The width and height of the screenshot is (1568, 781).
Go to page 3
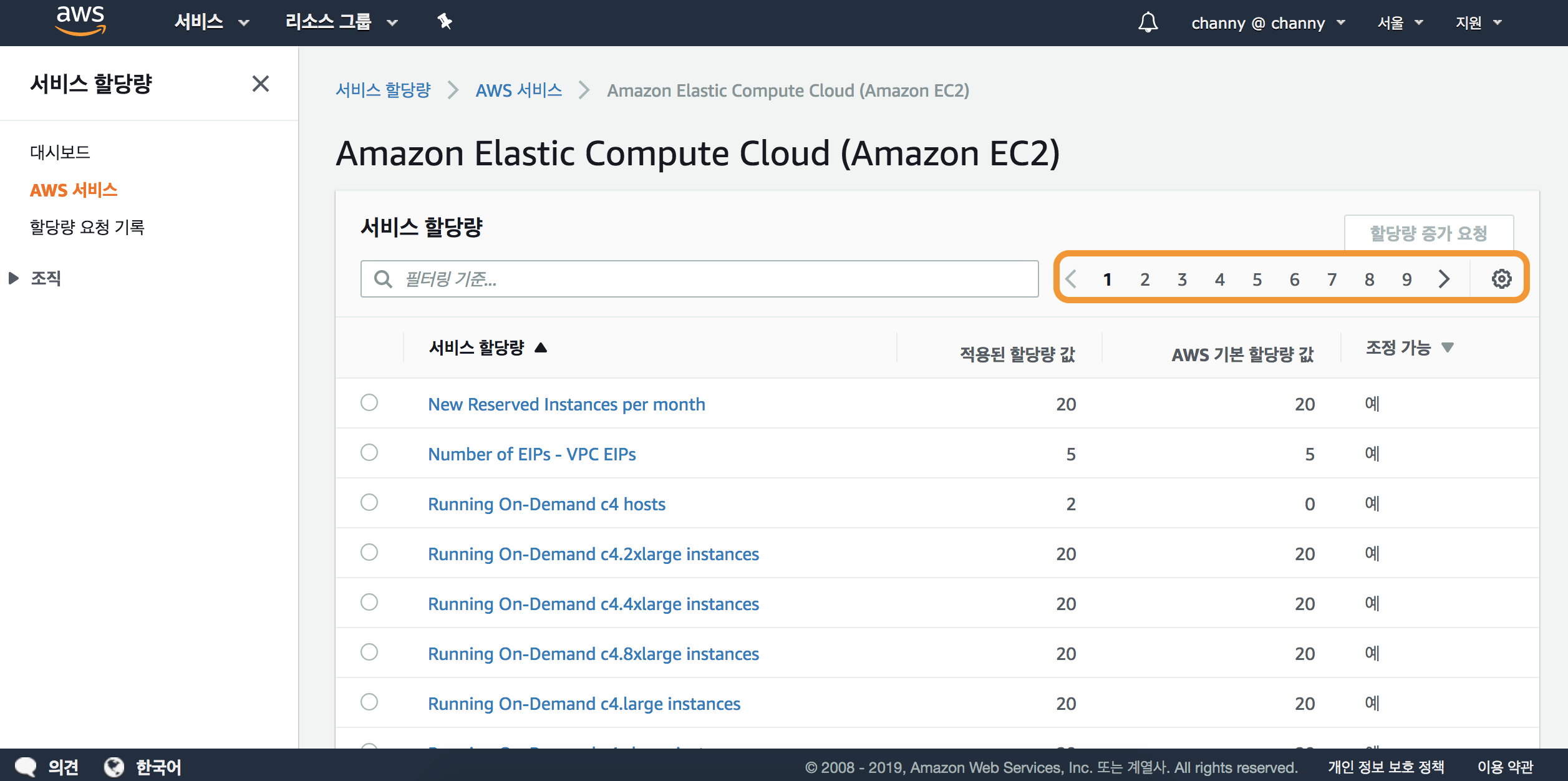coord(1182,279)
